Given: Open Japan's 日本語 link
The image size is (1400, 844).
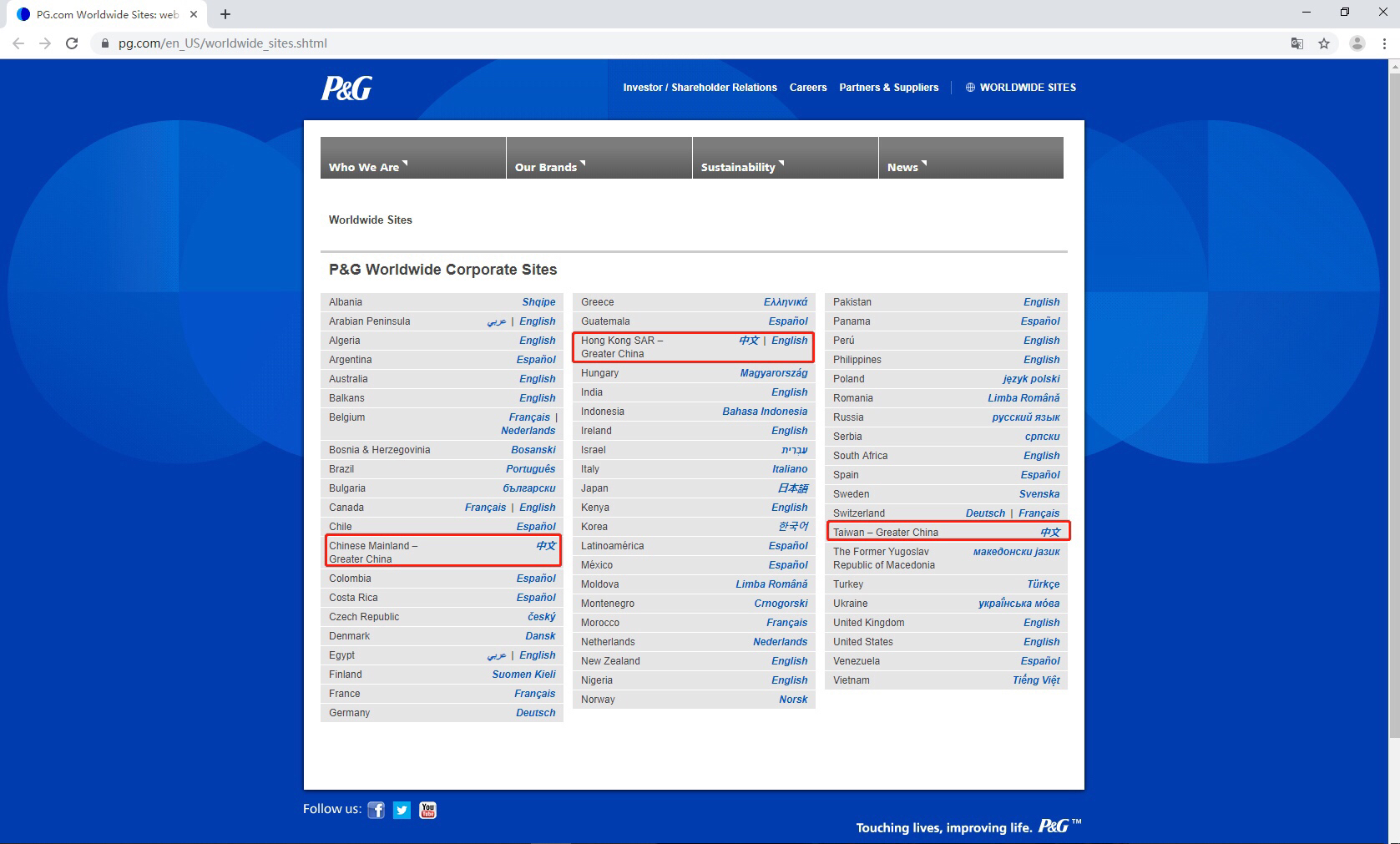Looking at the screenshot, I should point(793,488).
